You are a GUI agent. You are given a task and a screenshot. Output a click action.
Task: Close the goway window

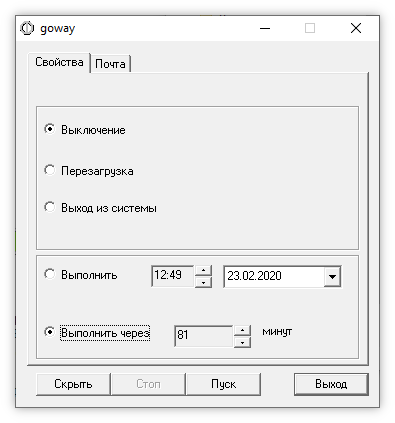click(356, 28)
